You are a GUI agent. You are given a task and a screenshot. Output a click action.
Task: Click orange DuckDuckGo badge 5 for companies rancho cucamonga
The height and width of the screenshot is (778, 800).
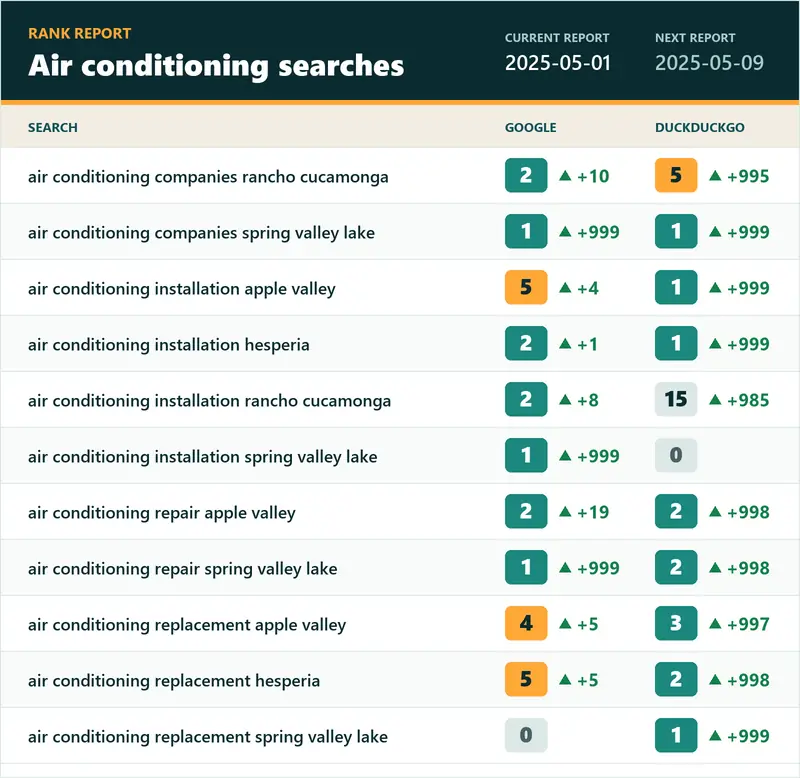(676, 175)
